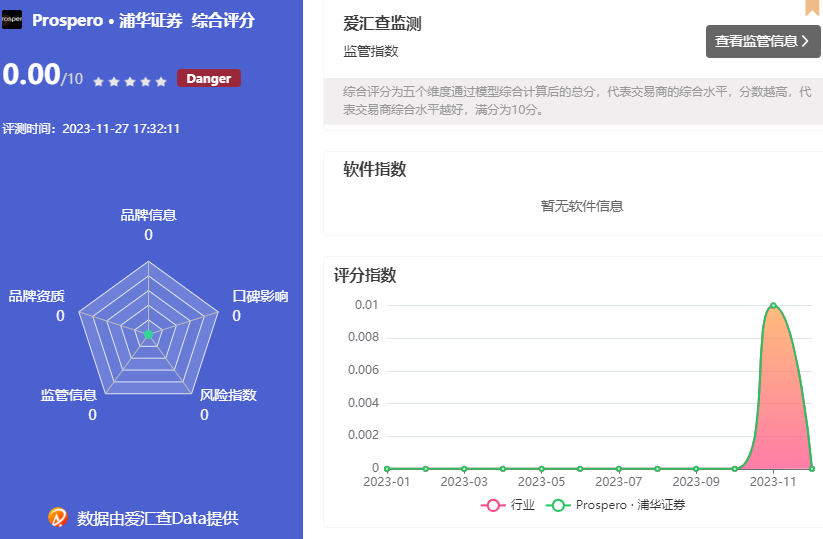Click the first rating star
The image size is (823, 539).
(99, 81)
